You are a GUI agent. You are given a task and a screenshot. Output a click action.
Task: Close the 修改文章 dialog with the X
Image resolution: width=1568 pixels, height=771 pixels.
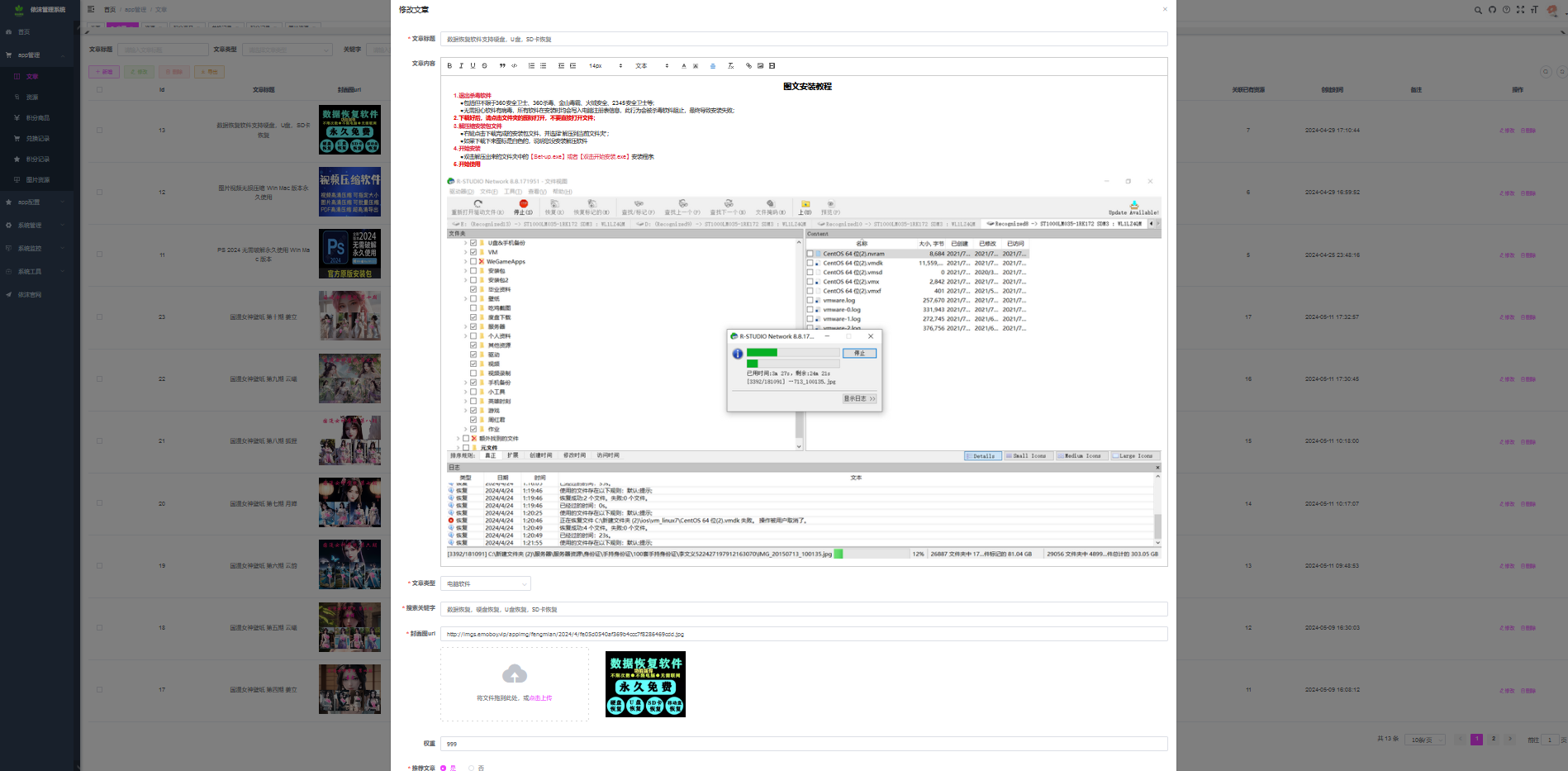(x=1165, y=10)
